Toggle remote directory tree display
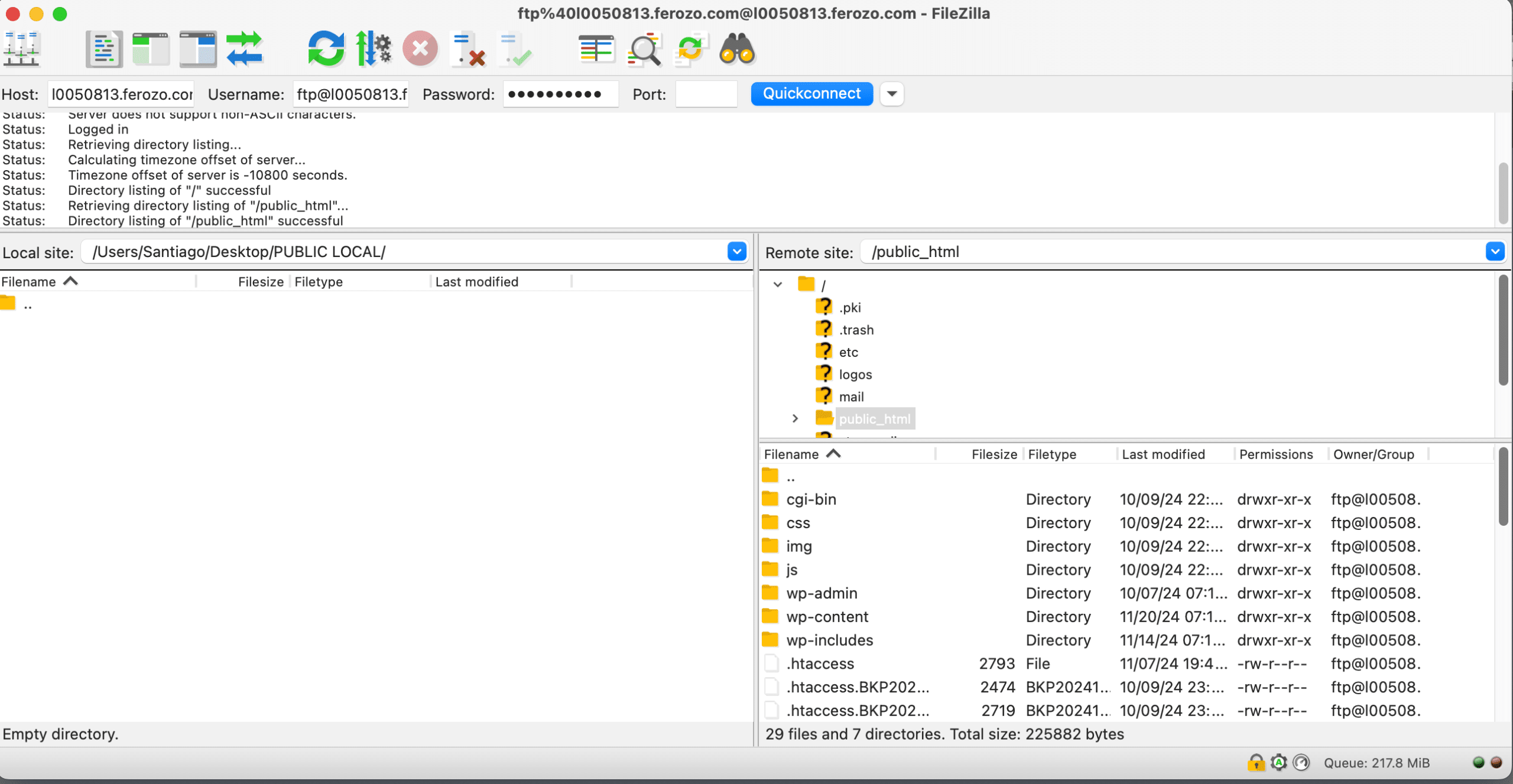1513x784 pixels. point(198,49)
